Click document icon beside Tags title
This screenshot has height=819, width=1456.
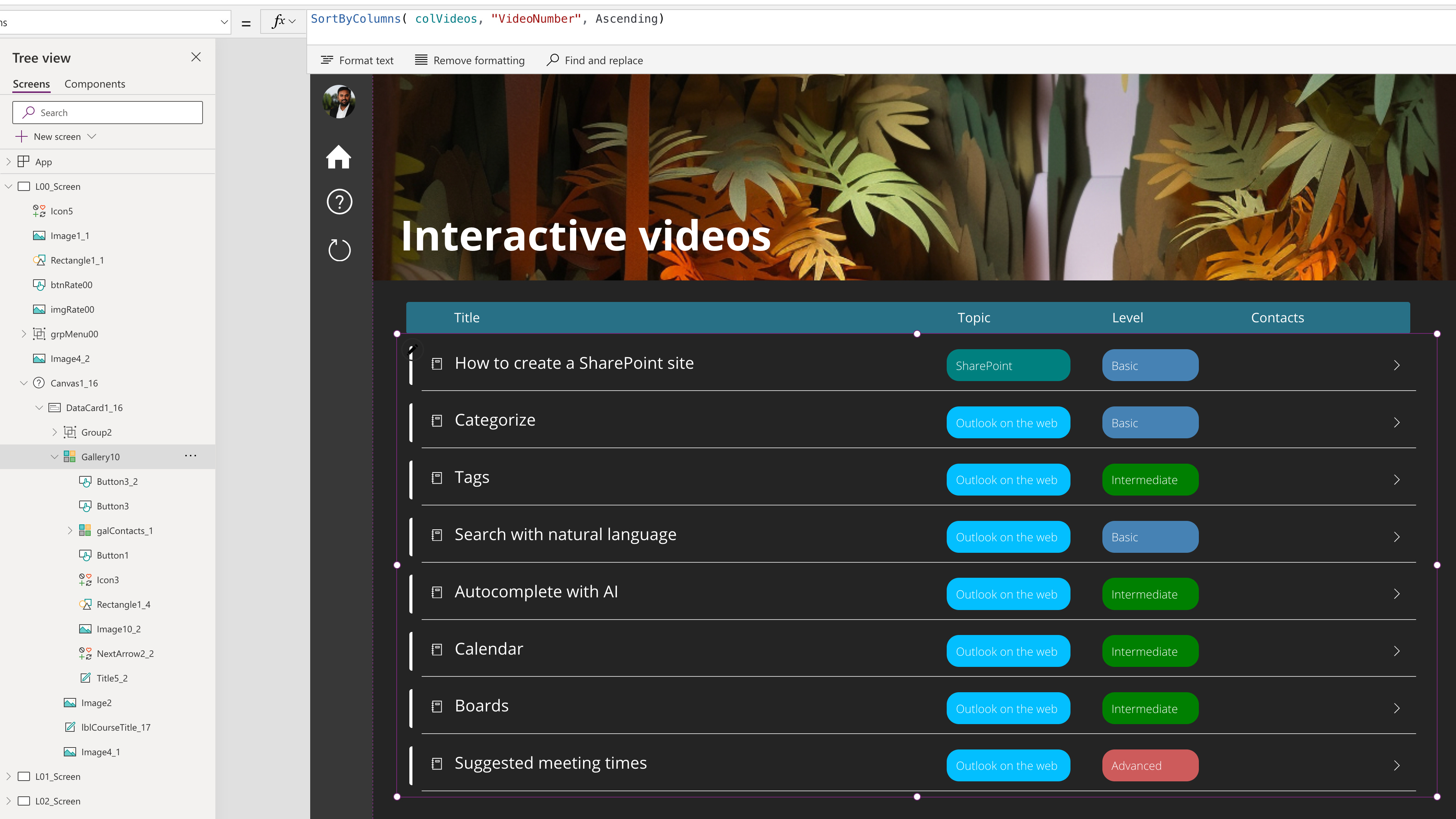point(436,478)
